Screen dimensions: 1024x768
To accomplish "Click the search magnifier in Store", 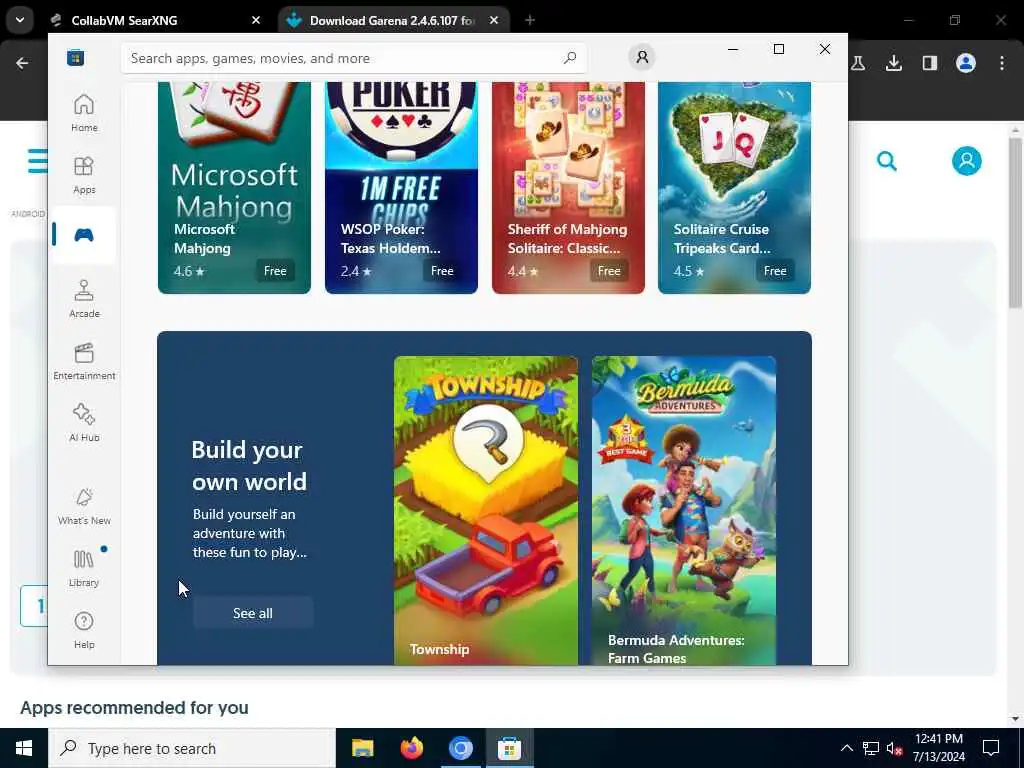I will click(x=569, y=58).
